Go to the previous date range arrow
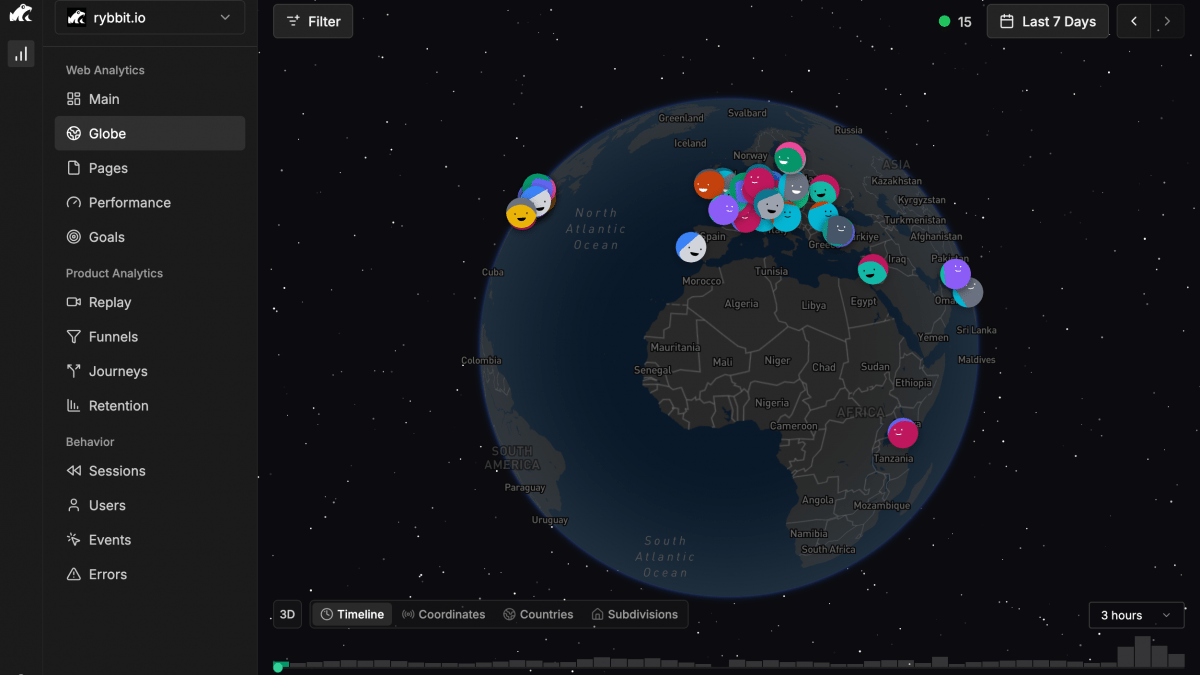Screen dimensions: 1200x675 [x=1134, y=22]
